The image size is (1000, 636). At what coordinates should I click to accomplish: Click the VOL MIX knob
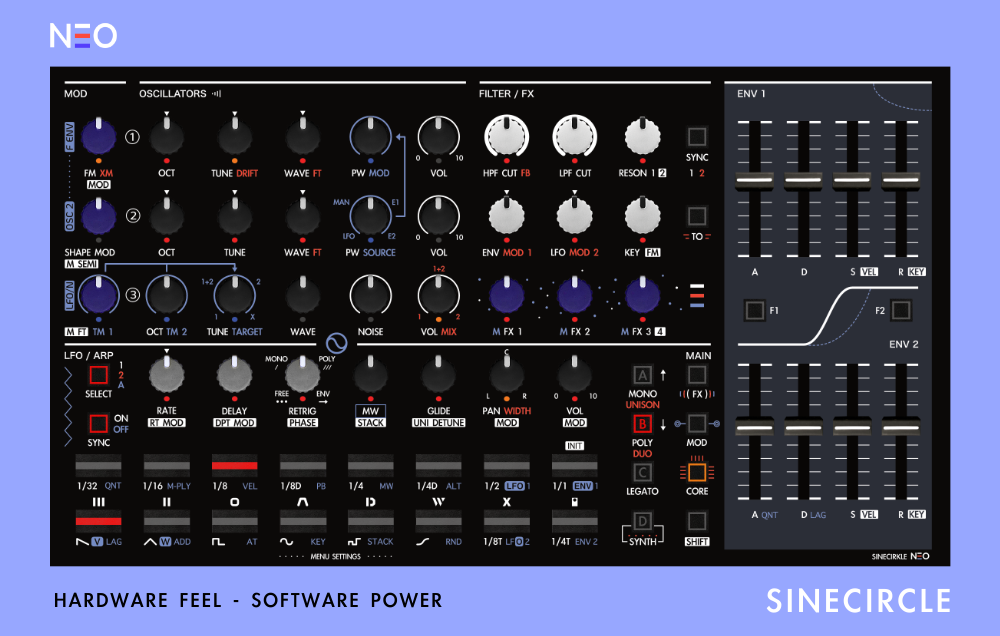(439, 295)
